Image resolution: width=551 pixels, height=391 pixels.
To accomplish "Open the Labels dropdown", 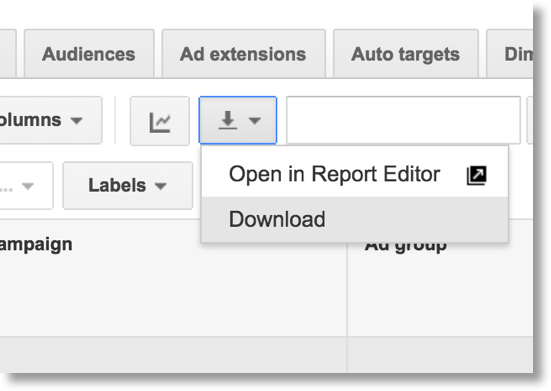I will point(128,185).
